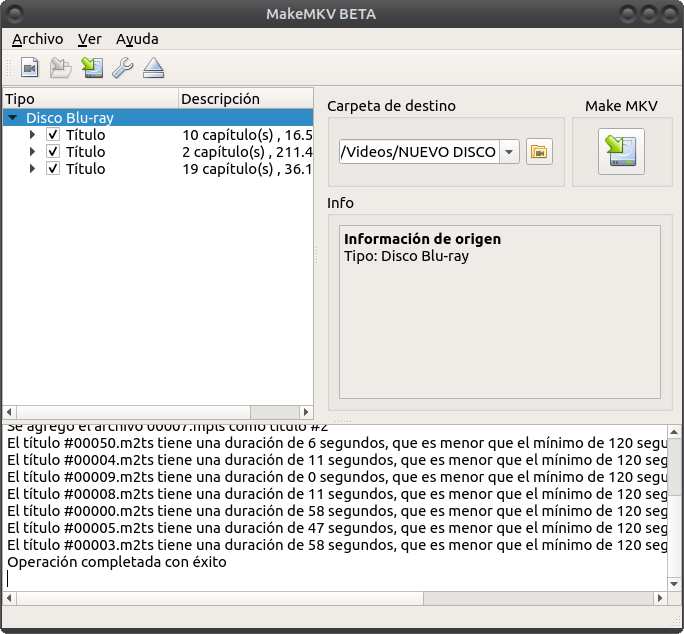This screenshot has height=634, width=684.
Task: Click the 'Operación completada con éxito' log line
Action: 117,562
